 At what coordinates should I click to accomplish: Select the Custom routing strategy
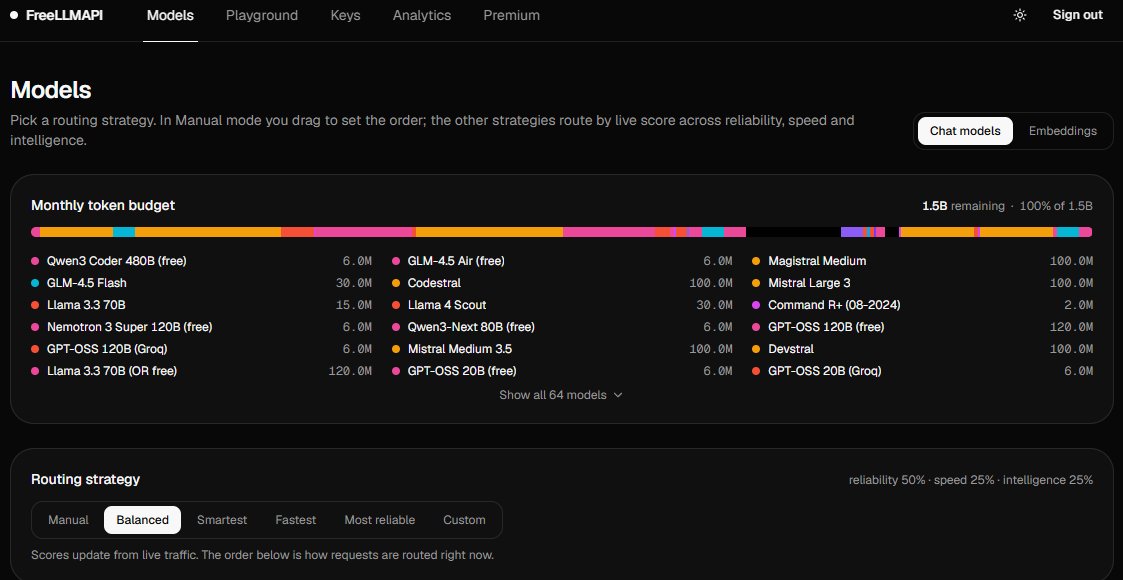(464, 520)
